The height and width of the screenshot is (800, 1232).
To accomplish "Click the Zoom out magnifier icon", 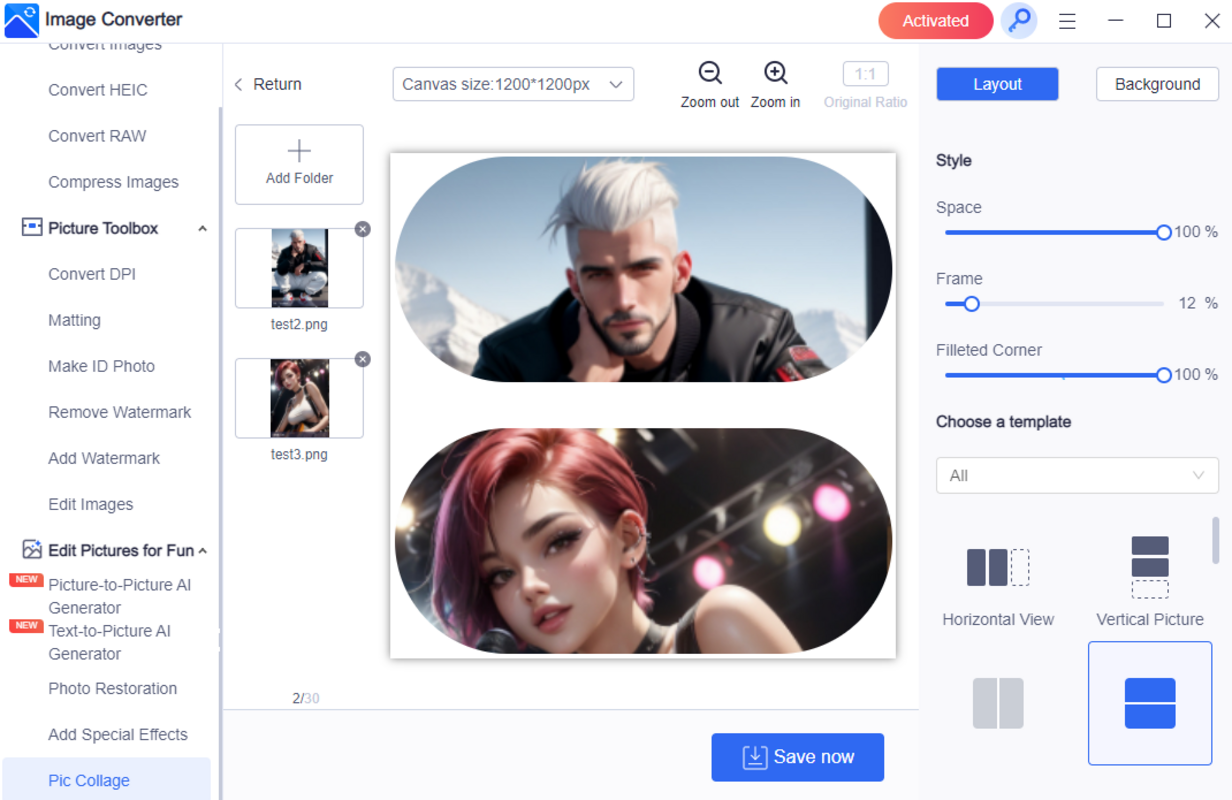I will pyautogui.click(x=710, y=73).
